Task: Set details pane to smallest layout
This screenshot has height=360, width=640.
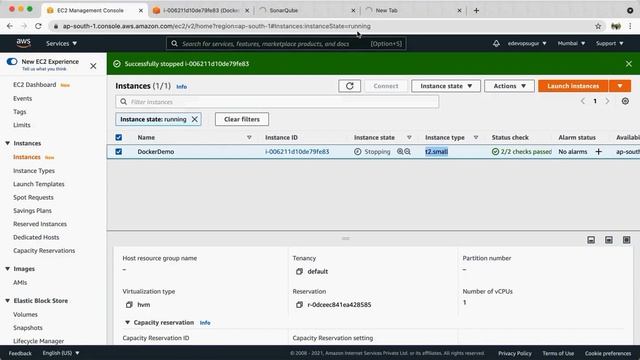Action: pos(591,240)
